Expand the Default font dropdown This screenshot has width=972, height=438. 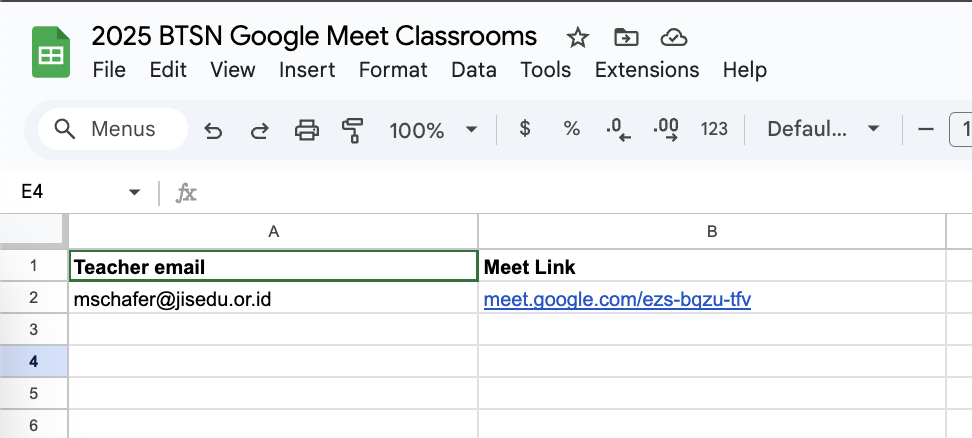point(823,129)
